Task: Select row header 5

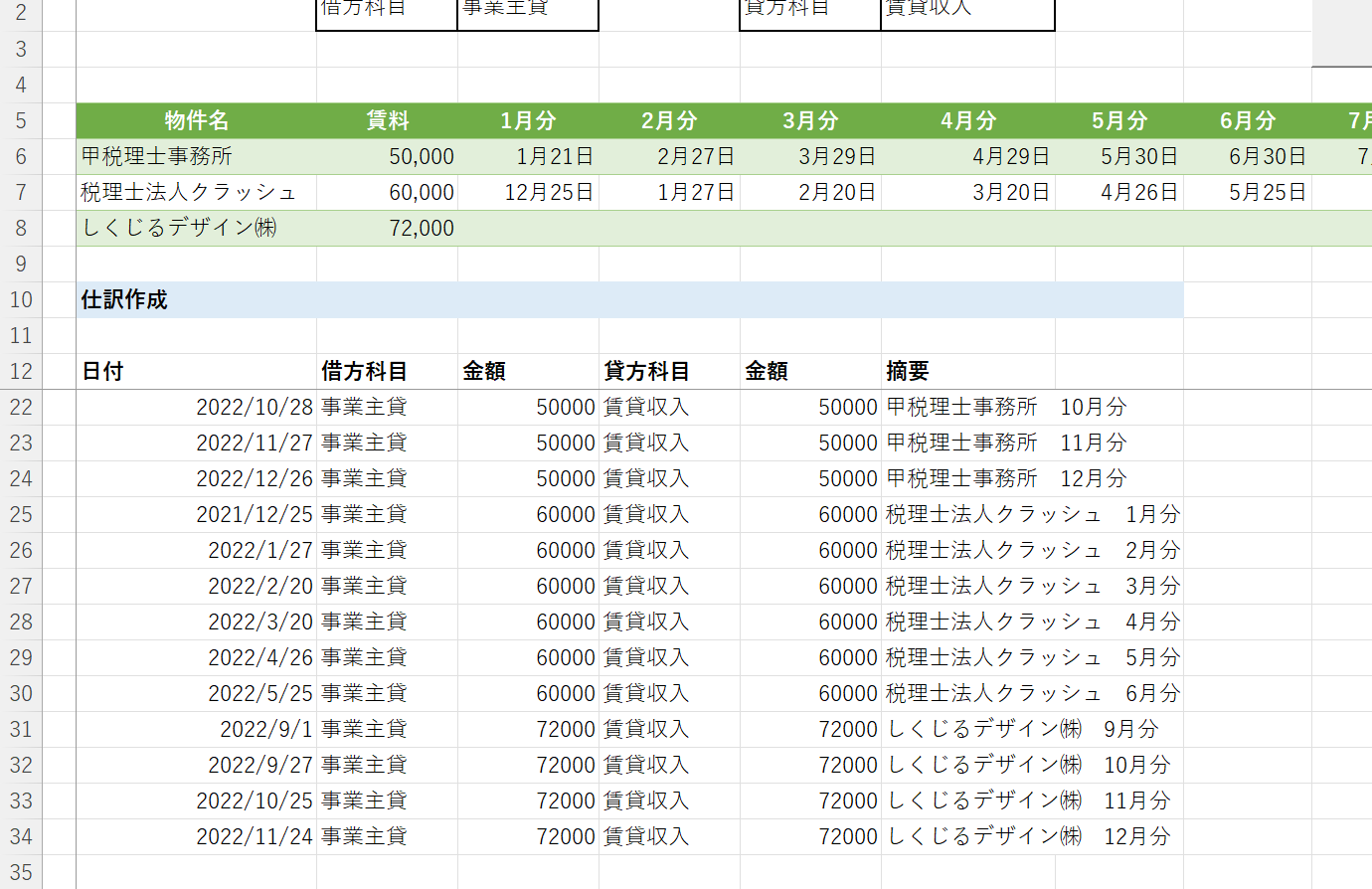Action: (x=21, y=121)
